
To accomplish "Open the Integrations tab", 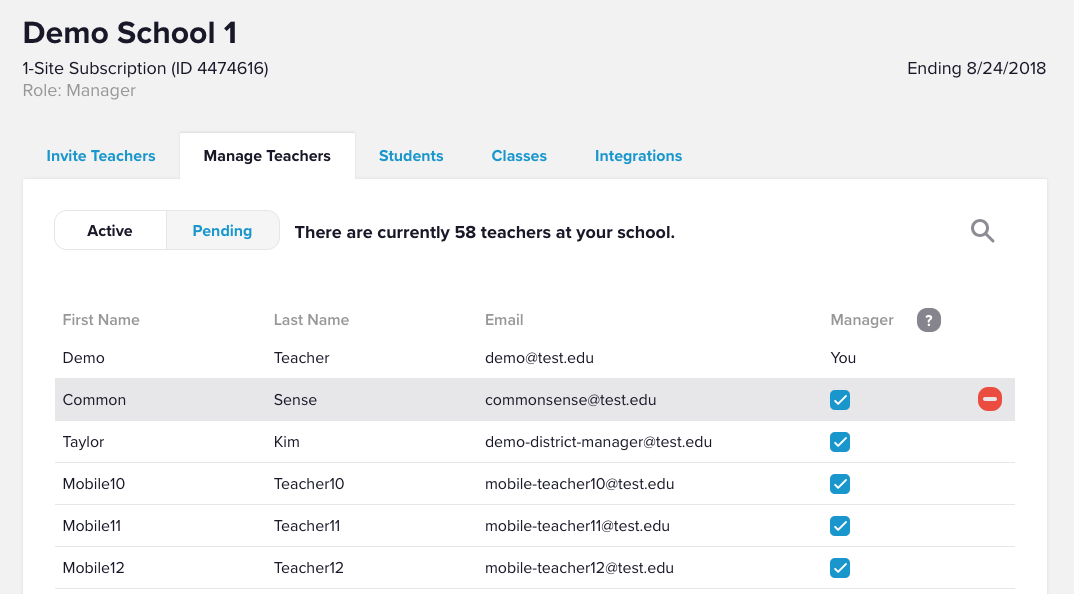I will (x=638, y=156).
